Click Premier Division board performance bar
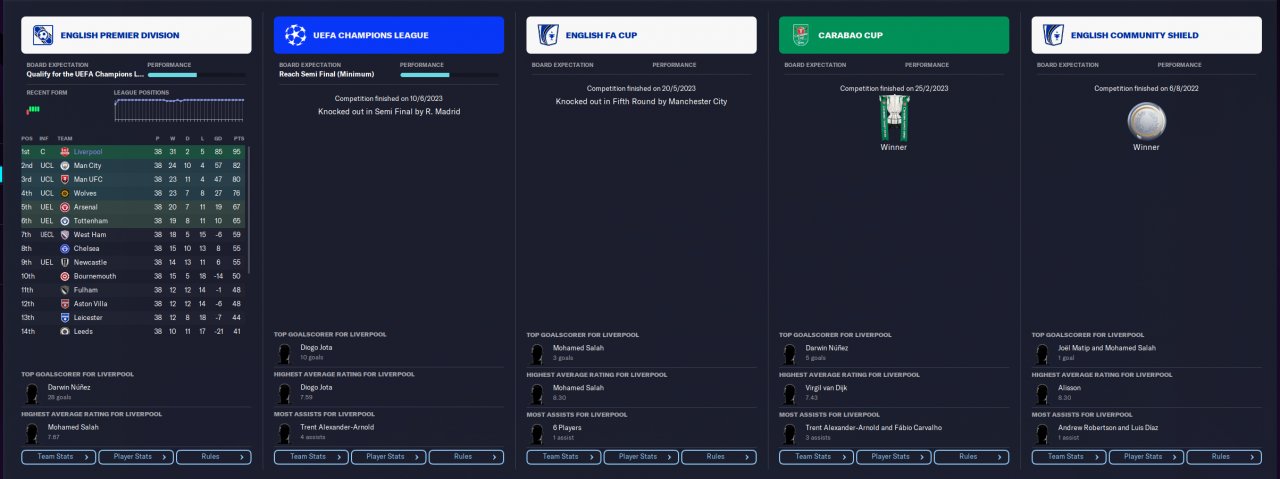 pyautogui.click(x=195, y=74)
